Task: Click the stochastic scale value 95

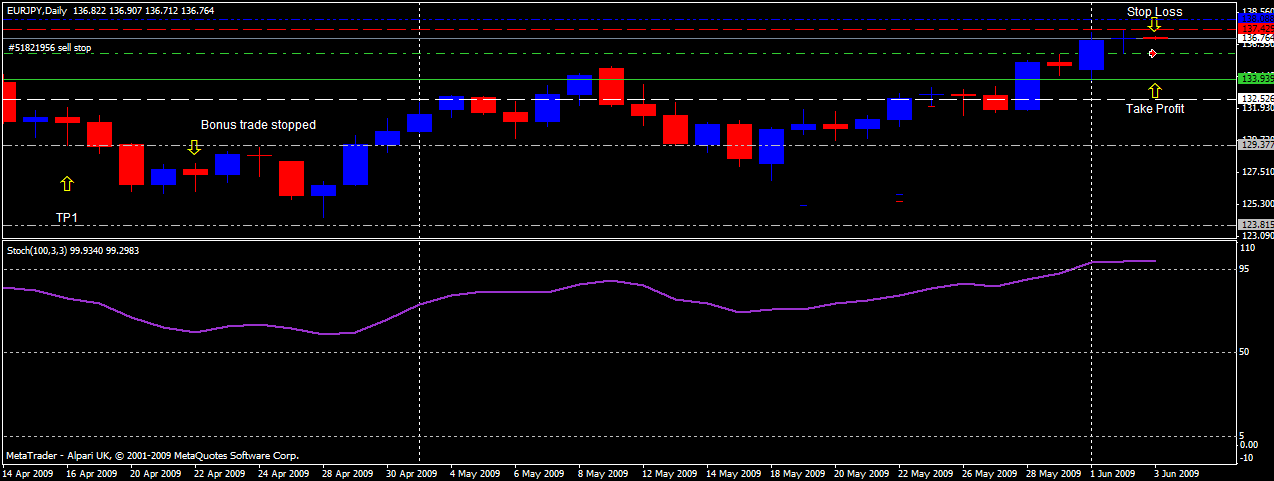Action: tap(1246, 269)
